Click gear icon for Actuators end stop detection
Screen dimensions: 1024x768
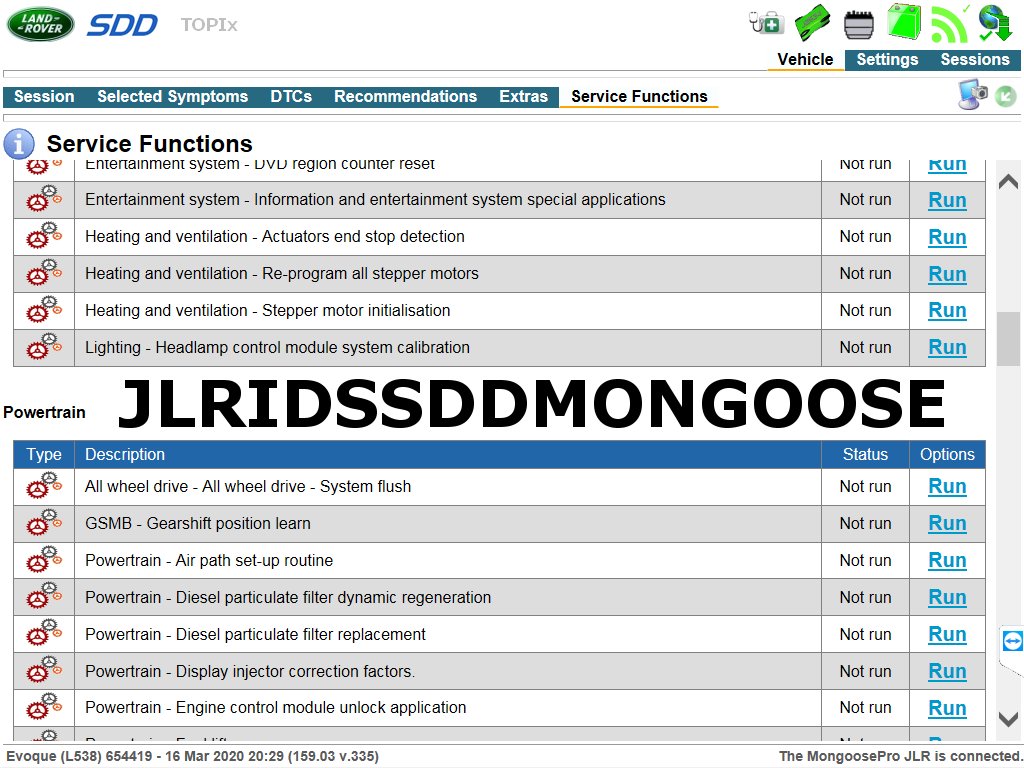pyautogui.click(x=44, y=236)
